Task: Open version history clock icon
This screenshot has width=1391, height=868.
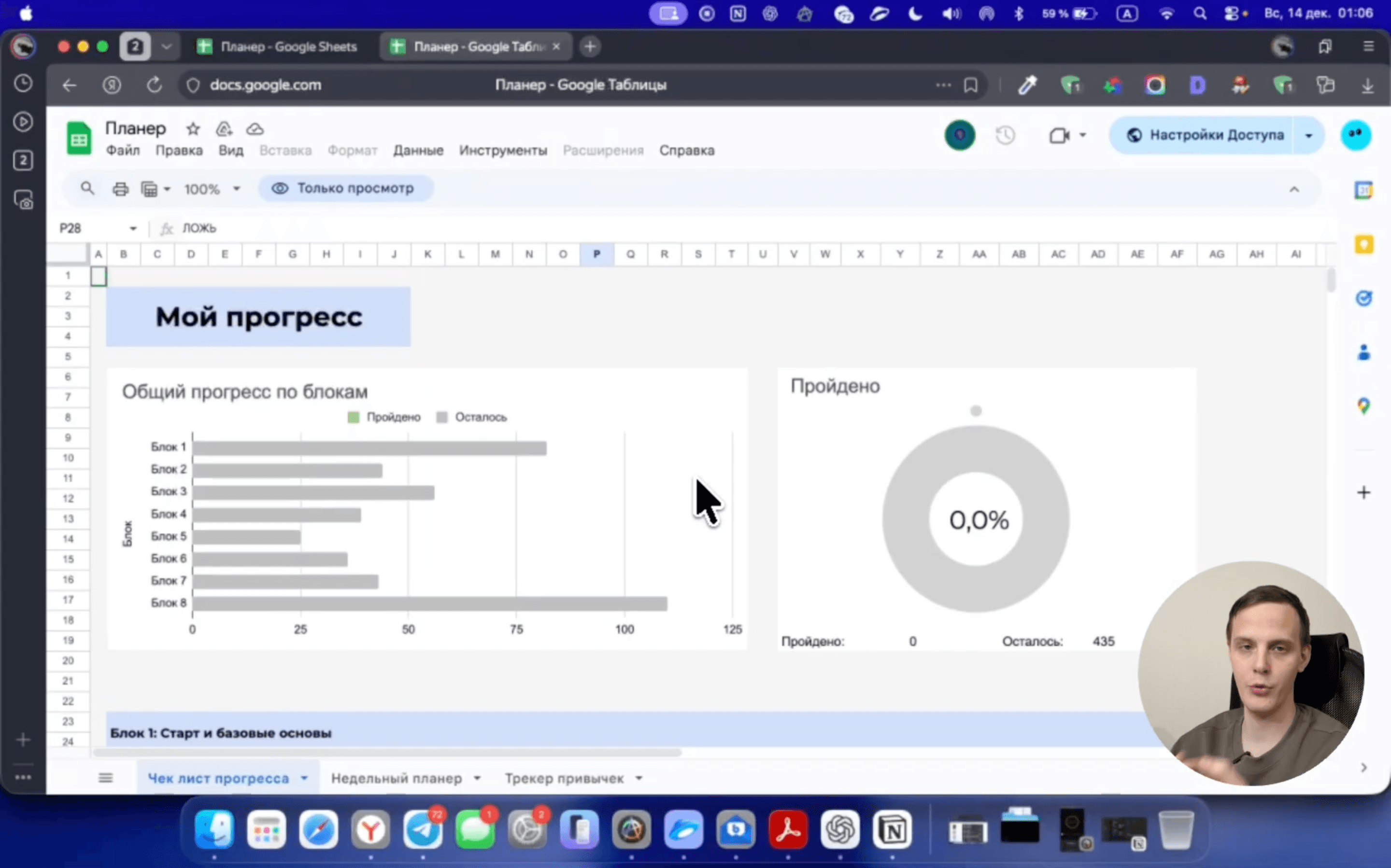Action: 1005,136
